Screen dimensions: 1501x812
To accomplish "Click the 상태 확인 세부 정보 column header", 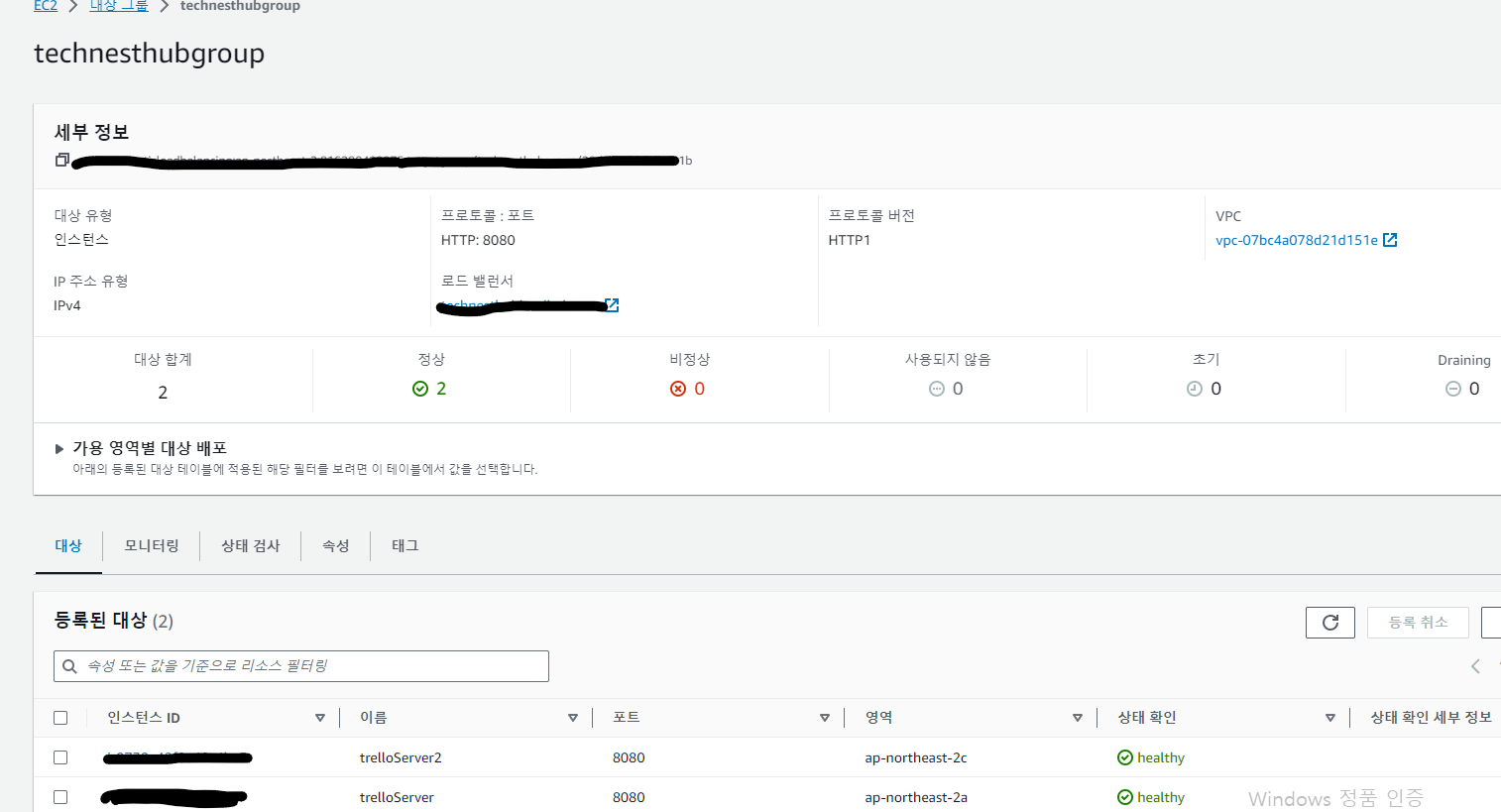I will click(1431, 718).
